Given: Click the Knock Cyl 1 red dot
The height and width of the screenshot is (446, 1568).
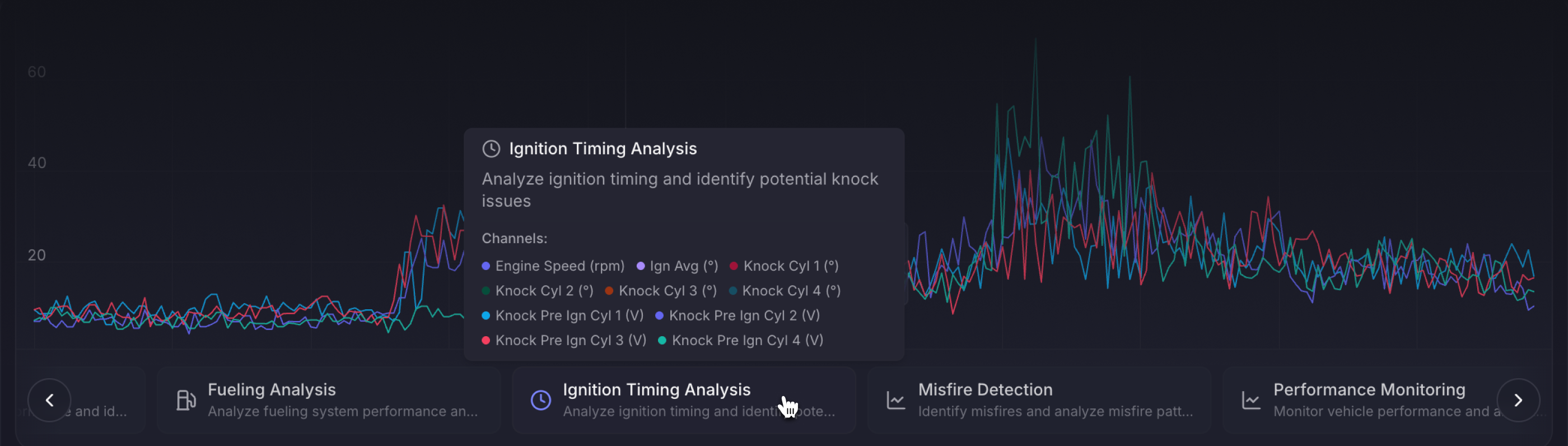Looking at the screenshot, I should coord(734,266).
